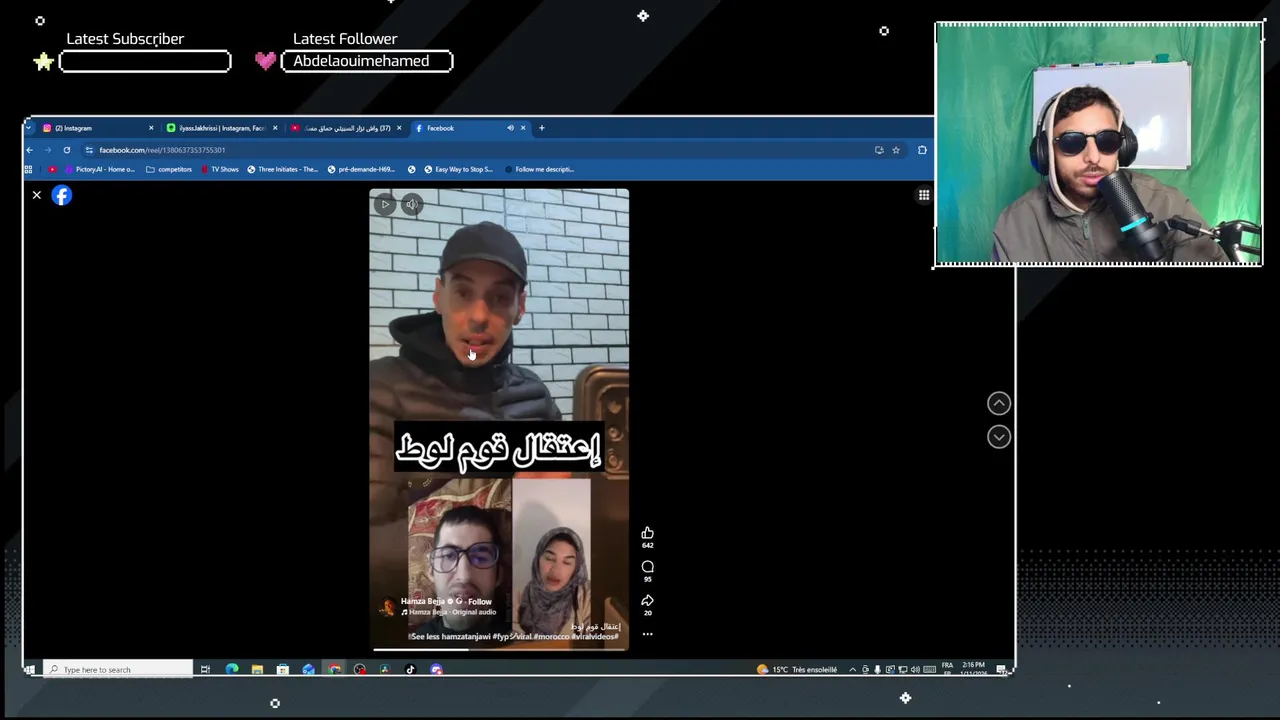
Task: Open the Pictory.AI bookmark
Action: (x=100, y=169)
